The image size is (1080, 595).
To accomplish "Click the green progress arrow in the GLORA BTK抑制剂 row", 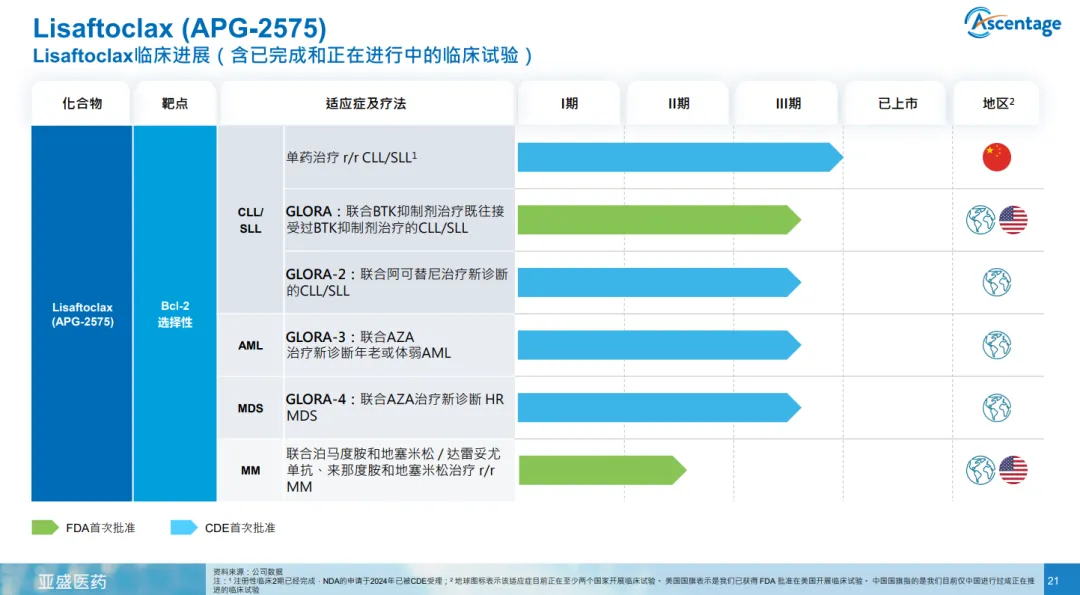I will pos(659,220).
